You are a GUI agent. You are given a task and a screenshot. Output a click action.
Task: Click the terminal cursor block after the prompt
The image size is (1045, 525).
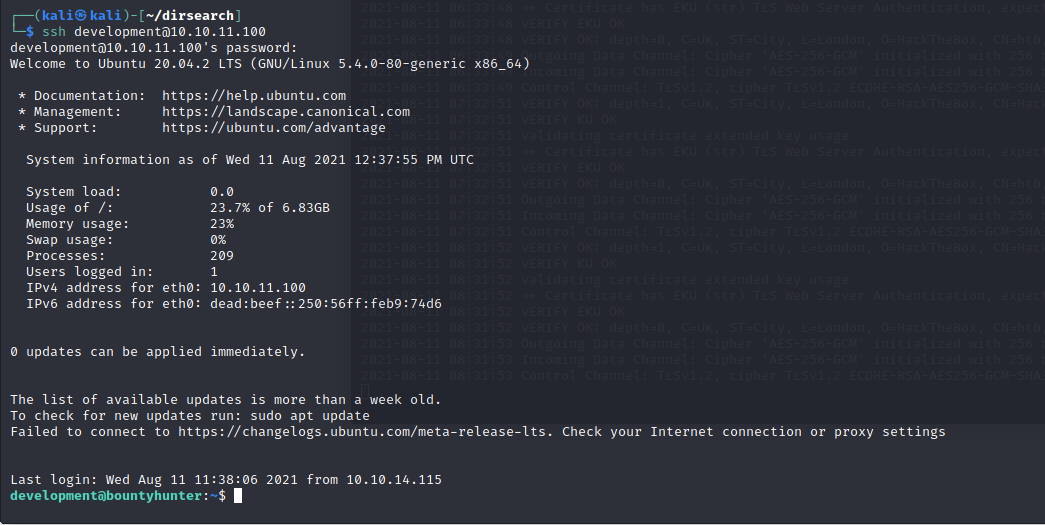[x=238, y=496]
